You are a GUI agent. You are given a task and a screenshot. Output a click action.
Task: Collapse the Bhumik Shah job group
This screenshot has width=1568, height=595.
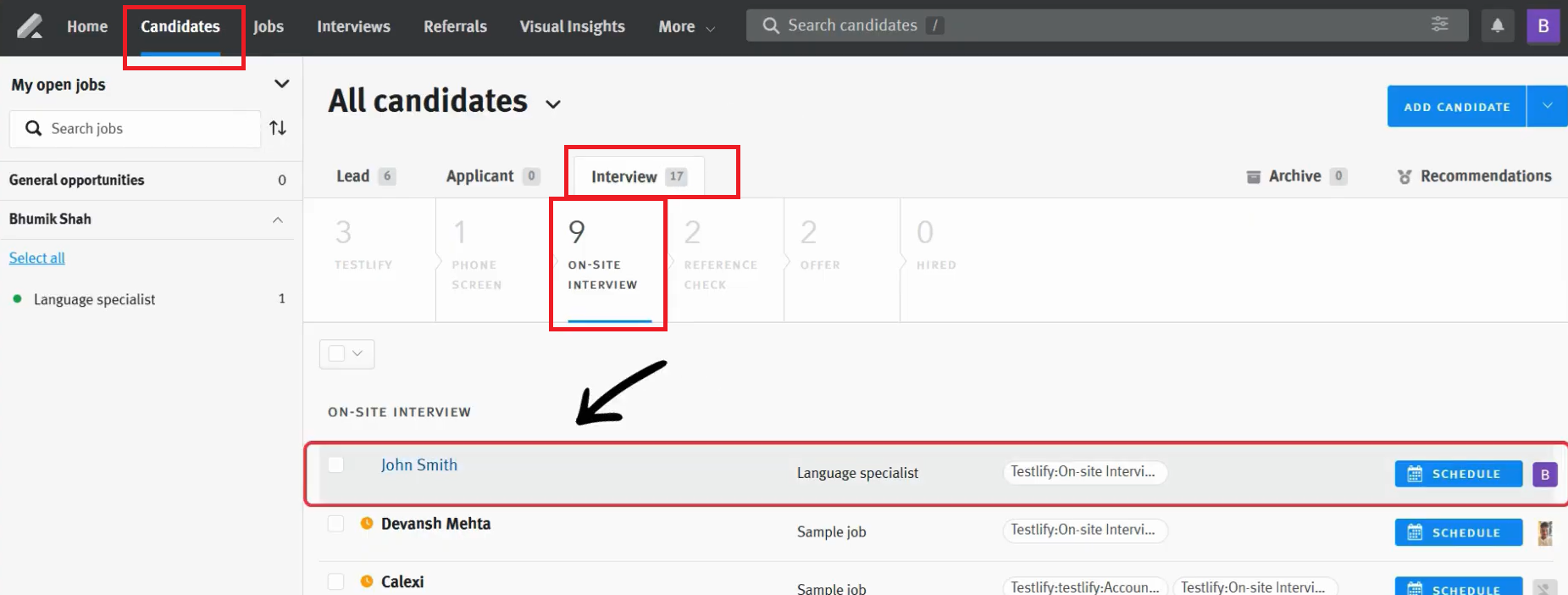click(x=278, y=220)
